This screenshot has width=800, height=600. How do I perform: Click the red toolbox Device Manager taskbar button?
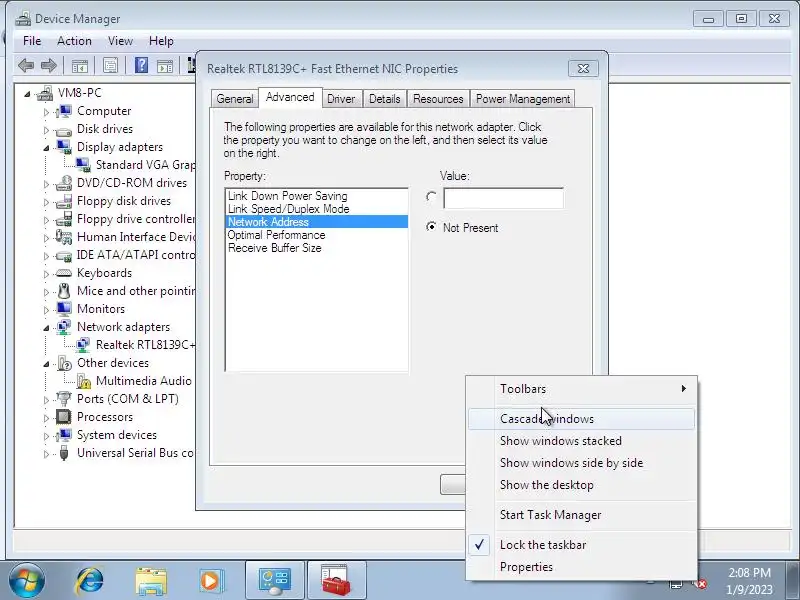[336, 581]
